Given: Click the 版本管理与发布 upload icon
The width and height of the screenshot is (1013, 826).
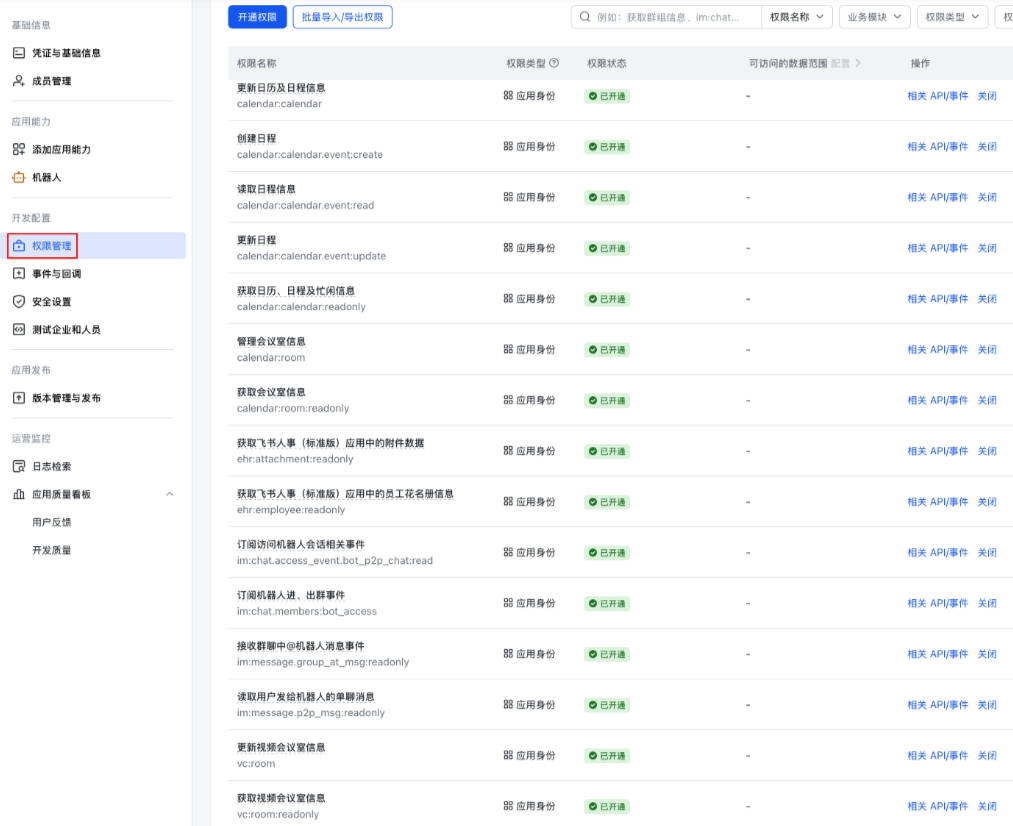Looking at the screenshot, I should [19, 398].
